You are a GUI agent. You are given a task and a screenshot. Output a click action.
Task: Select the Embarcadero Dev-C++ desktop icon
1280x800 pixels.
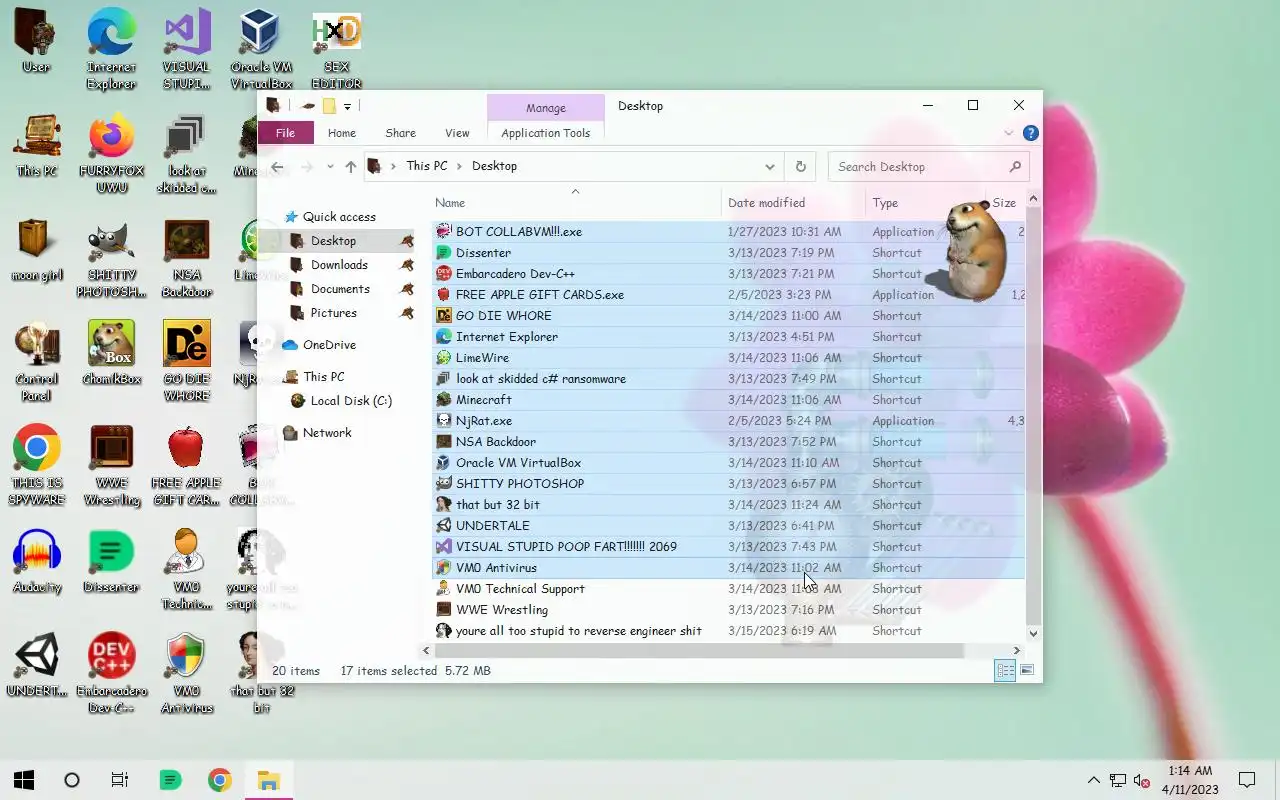tap(111, 674)
